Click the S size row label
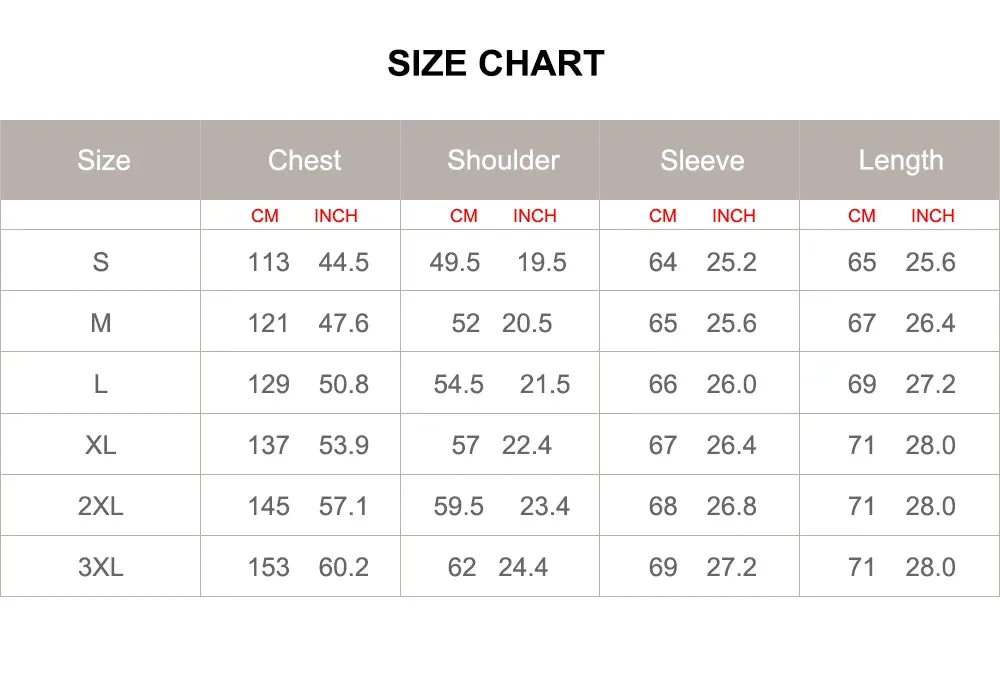This screenshot has height=684, width=1000. tap(101, 262)
